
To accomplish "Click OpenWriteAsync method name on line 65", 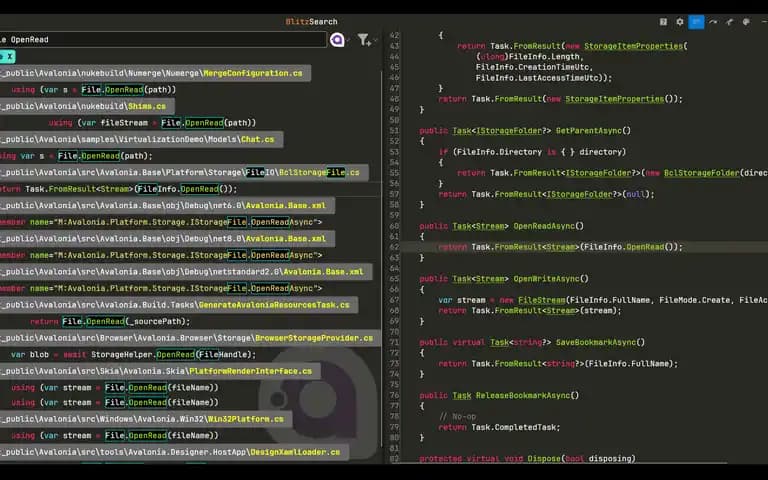I will pyautogui.click(x=546, y=279).
